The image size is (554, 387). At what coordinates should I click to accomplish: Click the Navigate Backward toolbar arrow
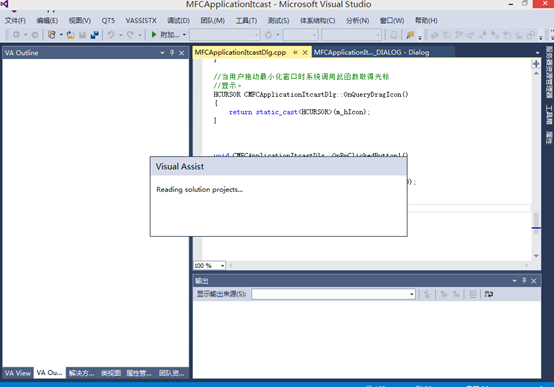pyautogui.click(x=16, y=35)
